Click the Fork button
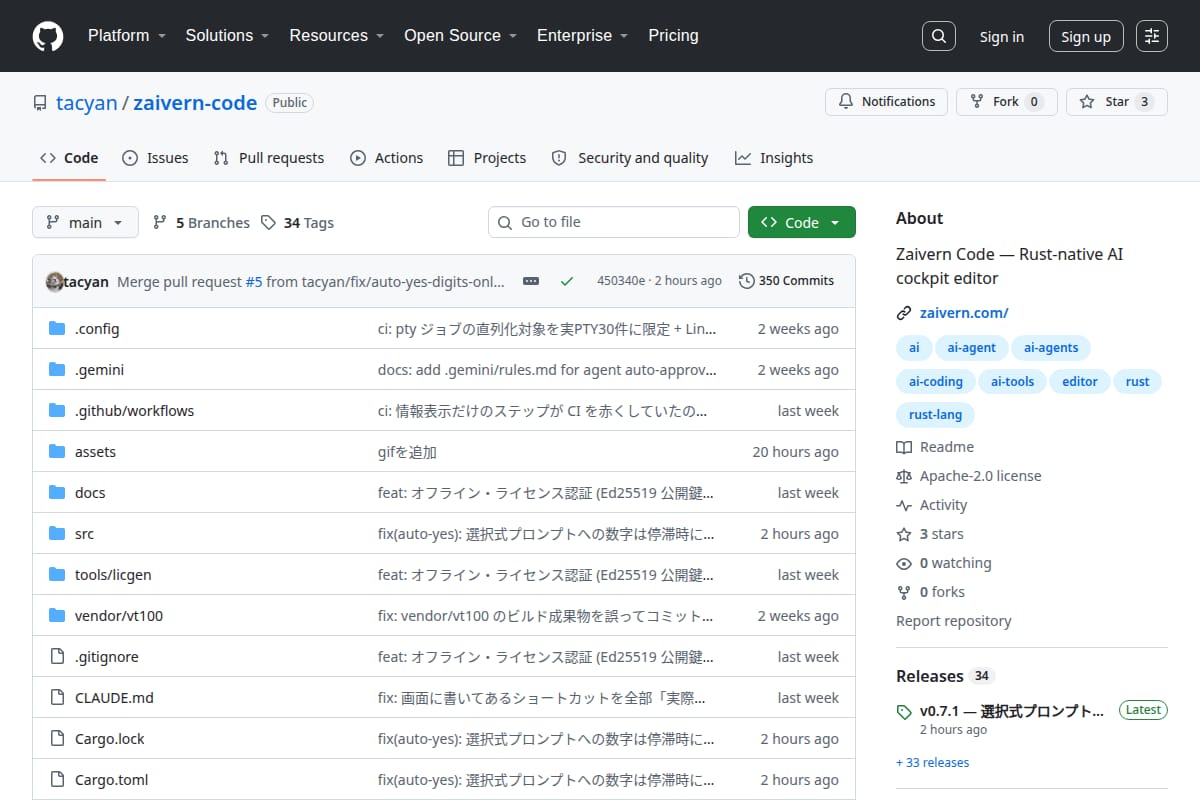Viewport: 1200px width, 800px height. [1006, 102]
